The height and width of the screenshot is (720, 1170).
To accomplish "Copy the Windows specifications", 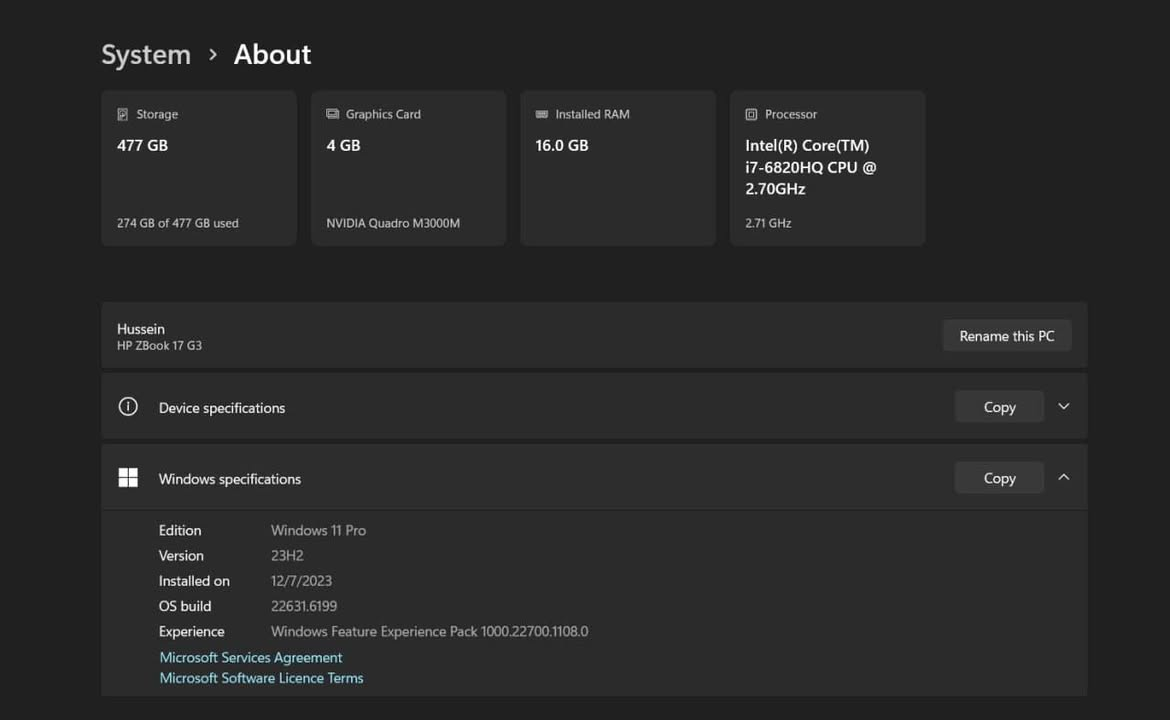I will click(999, 478).
